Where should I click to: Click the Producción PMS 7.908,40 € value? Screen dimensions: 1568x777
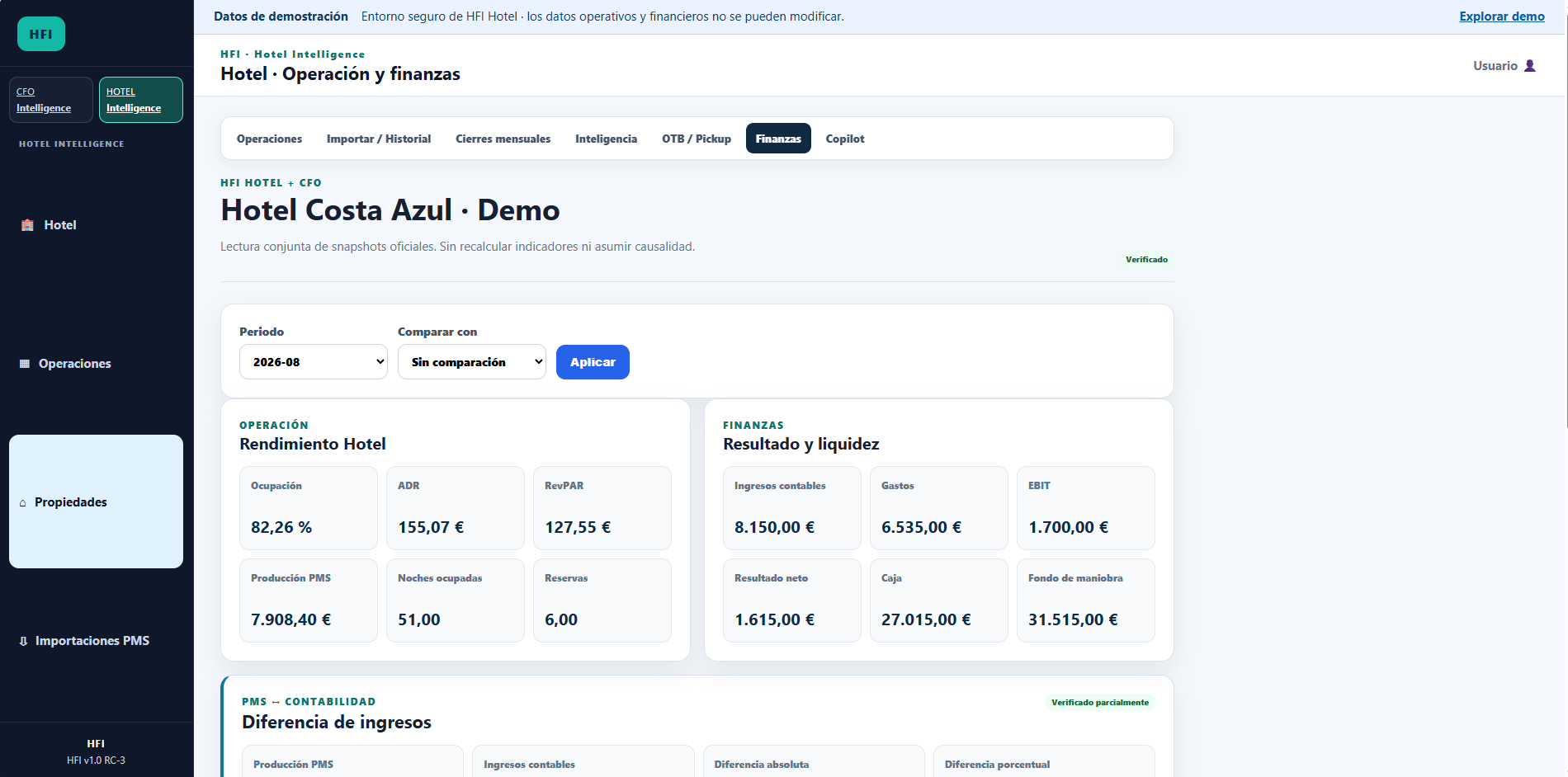tap(290, 619)
